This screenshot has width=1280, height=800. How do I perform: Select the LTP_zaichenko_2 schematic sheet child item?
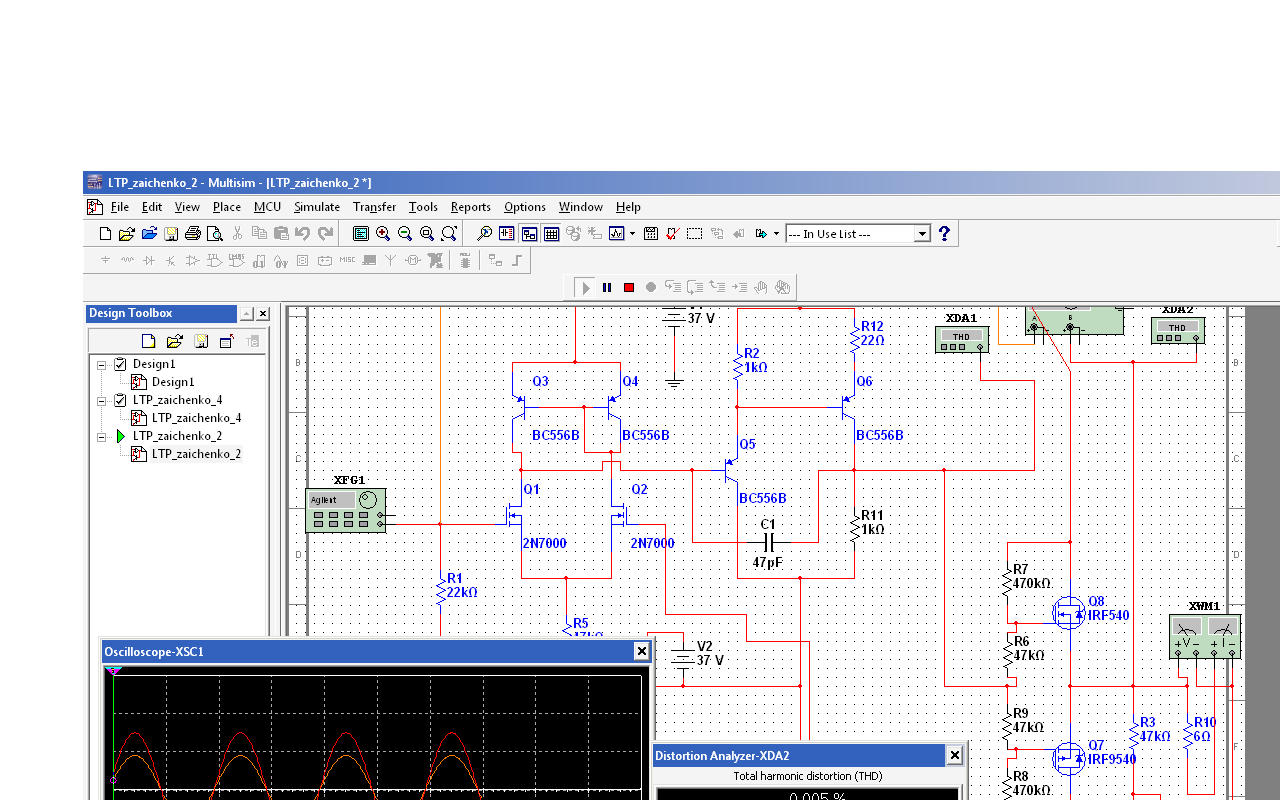click(197, 454)
